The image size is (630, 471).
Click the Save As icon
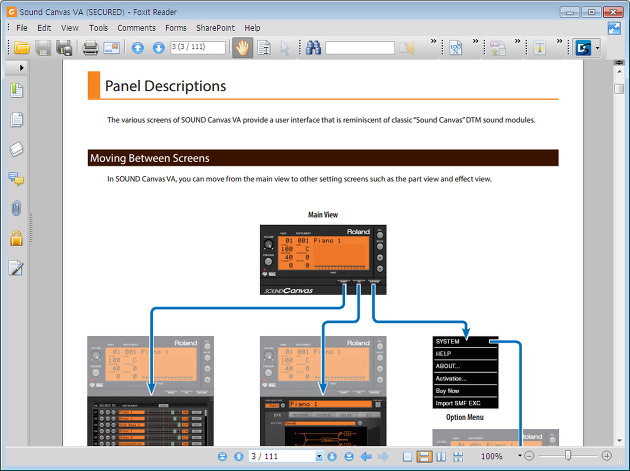[x=64, y=48]
